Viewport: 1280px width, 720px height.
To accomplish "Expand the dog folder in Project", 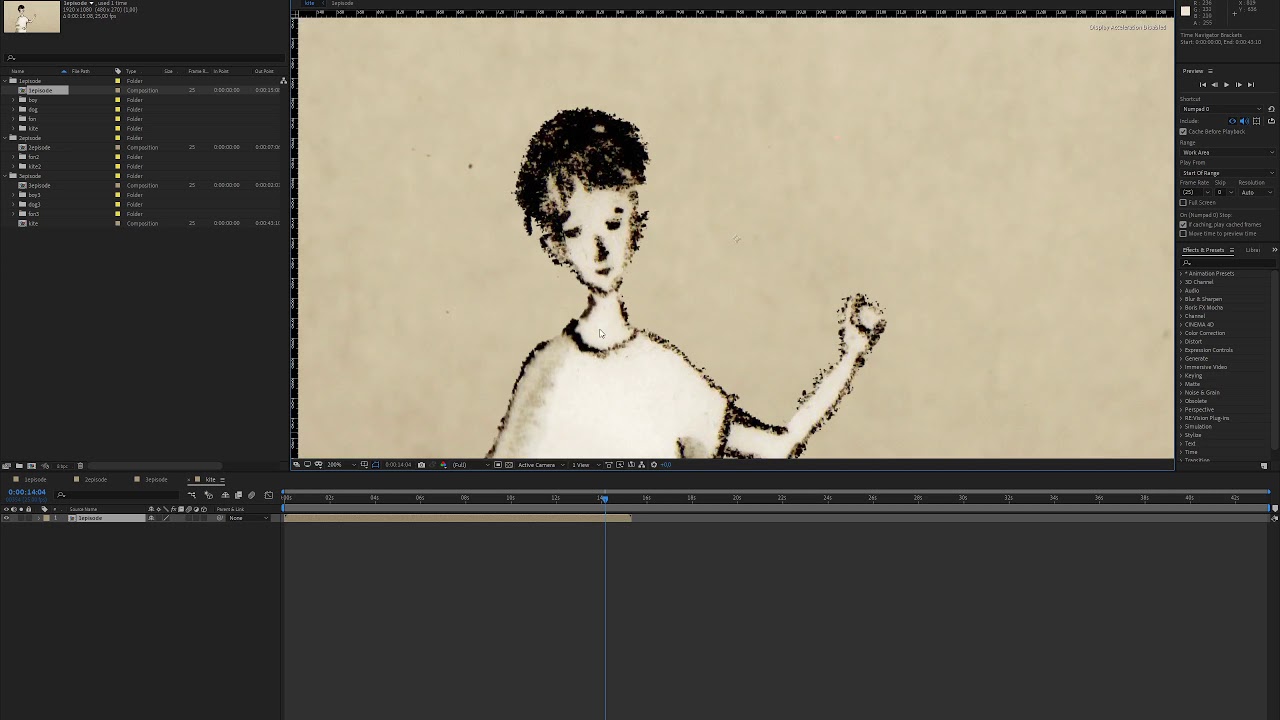I will click(x=13, y=109).
